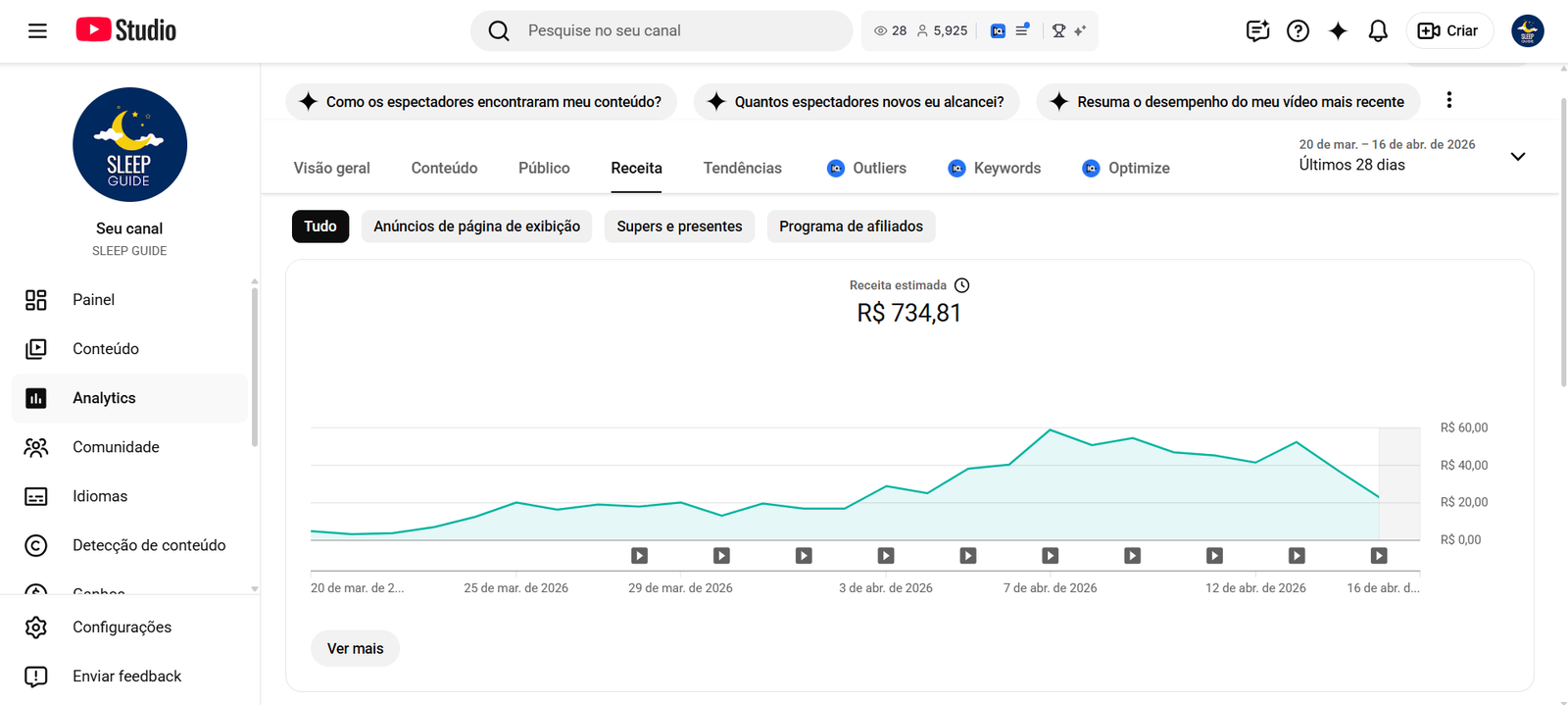1568x705 pixels.
Task: Click the clock icon beside Receita estimada
Action: tap(961, 285)
